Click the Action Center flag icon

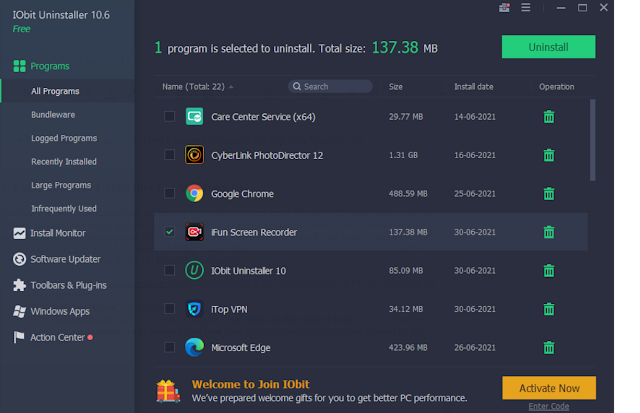(x=19, y=337)
